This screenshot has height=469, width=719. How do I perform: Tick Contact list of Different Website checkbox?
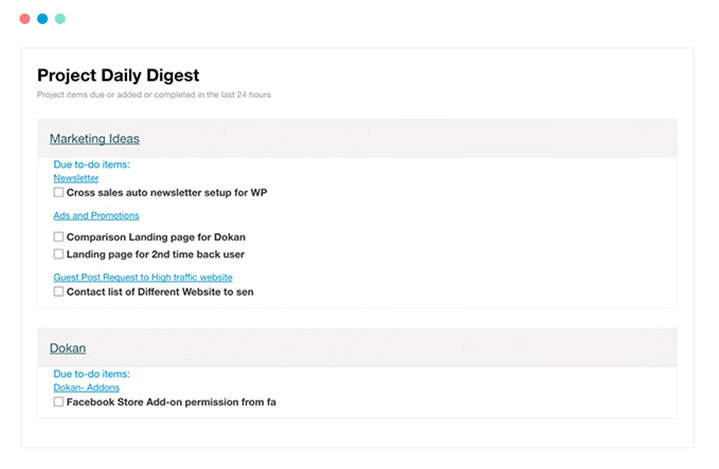[x=58, y=292]
